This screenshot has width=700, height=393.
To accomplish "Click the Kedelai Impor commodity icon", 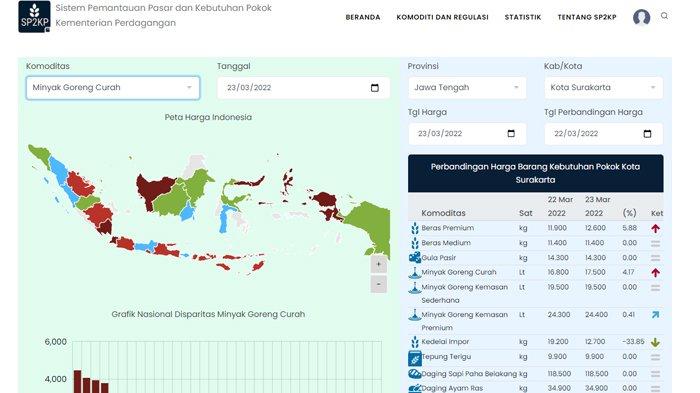I will 415,342.
